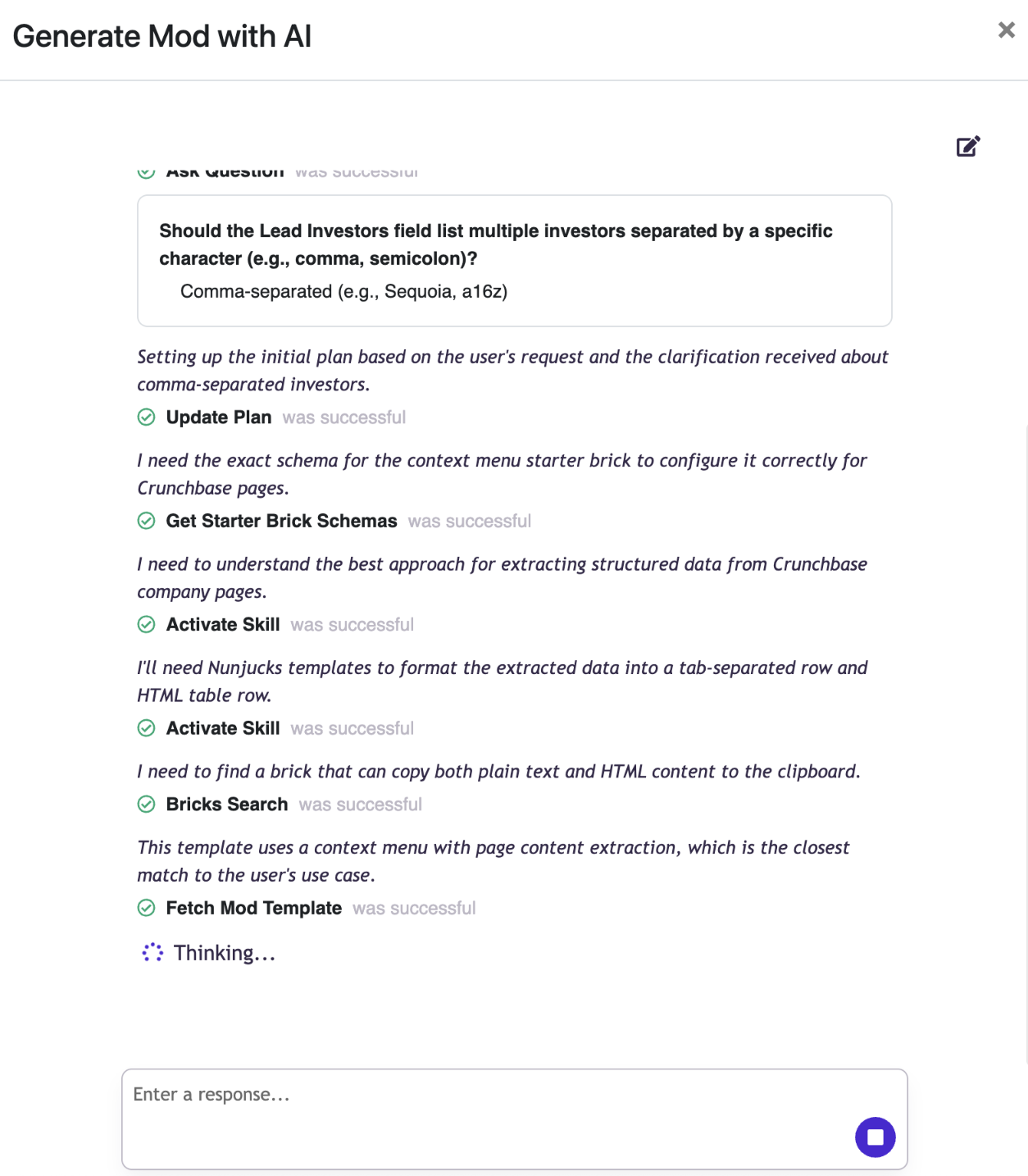Close the Generate Mod with AI dialog
The height and width of the screenshot is (1176, 1028).
[1006, 30]
